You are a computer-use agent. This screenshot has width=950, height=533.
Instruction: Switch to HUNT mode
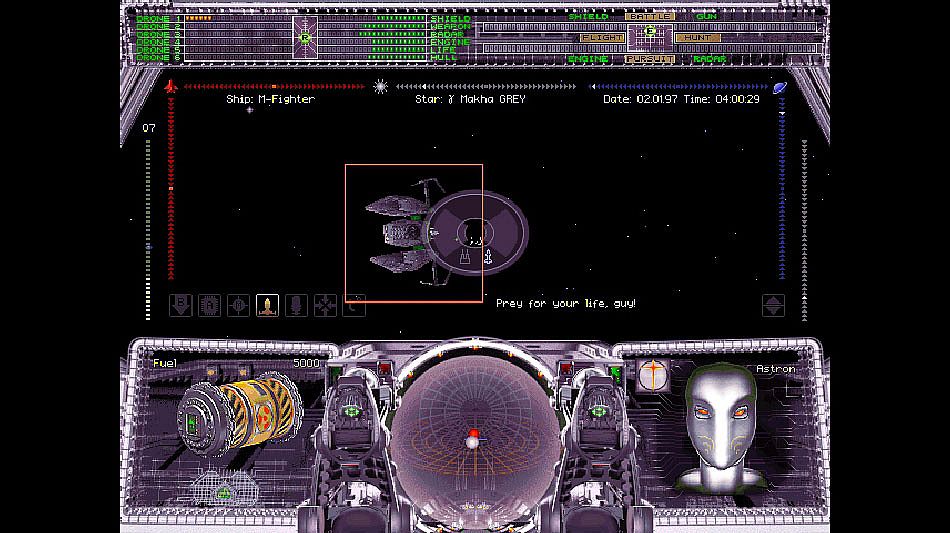pyautogui.click(x=698, y=38)
